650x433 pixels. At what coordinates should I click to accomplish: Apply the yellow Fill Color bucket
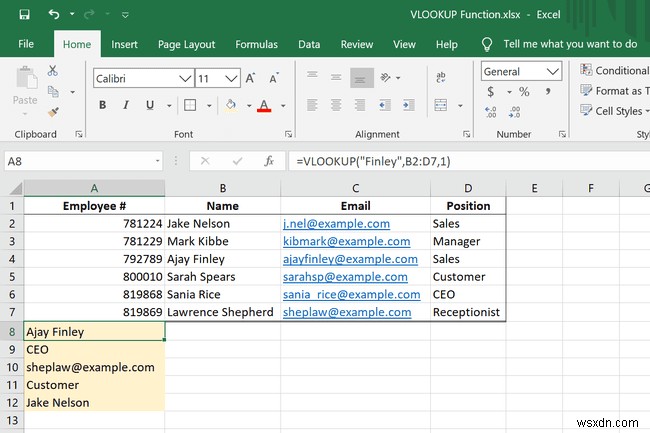[x=231, y=105]
